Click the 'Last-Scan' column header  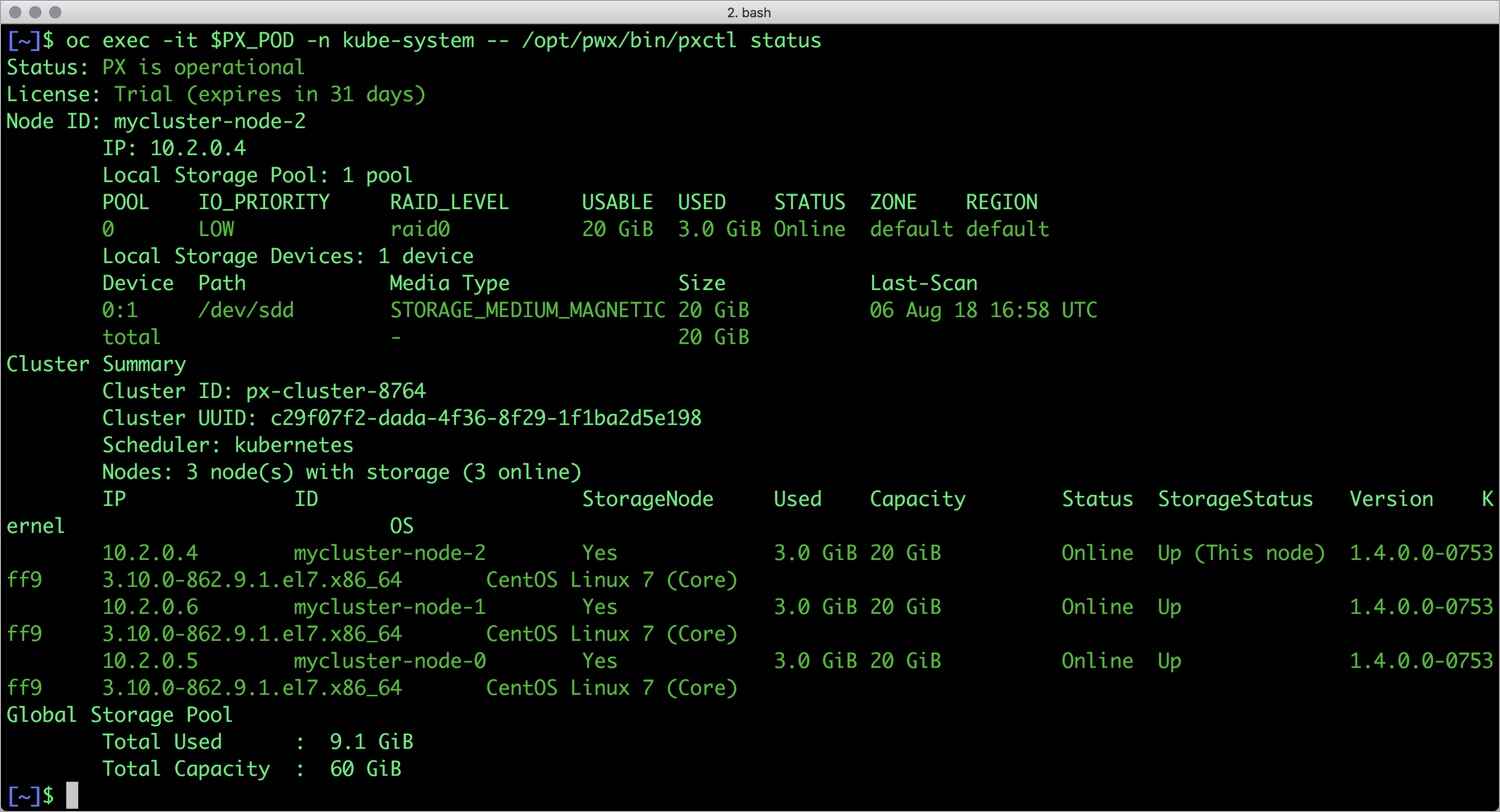[923, 283]
